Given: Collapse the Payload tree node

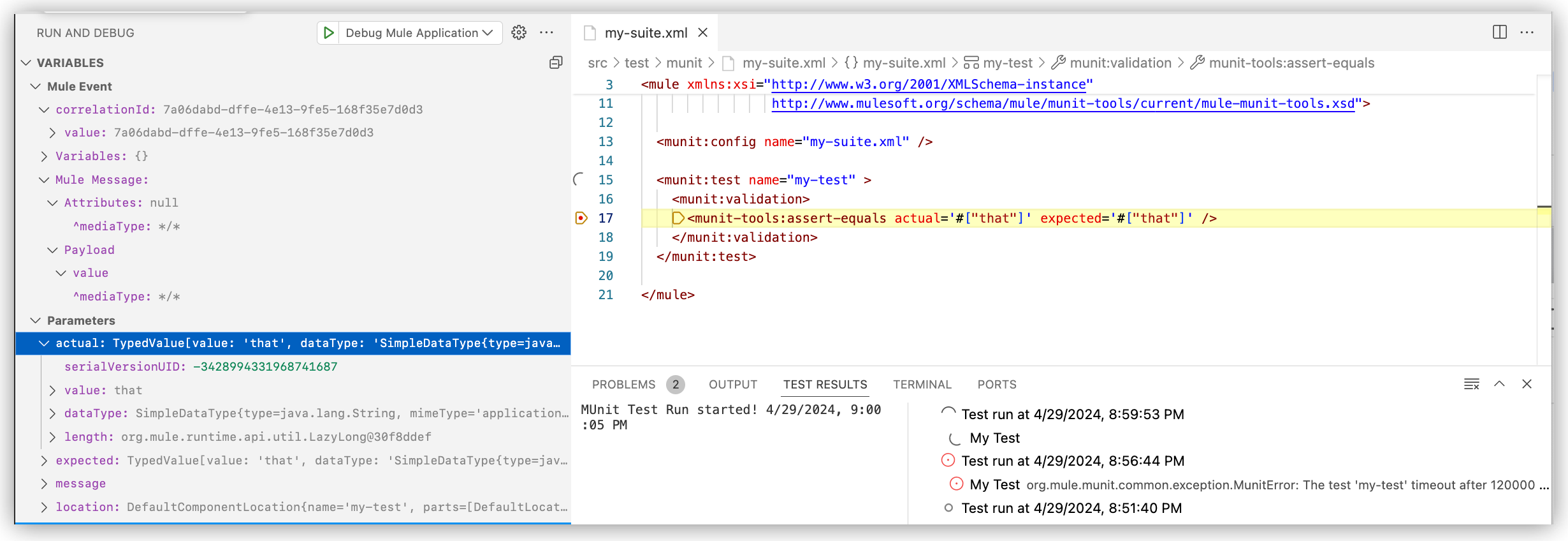Looking at the screenshot, I should pos(53,250).
